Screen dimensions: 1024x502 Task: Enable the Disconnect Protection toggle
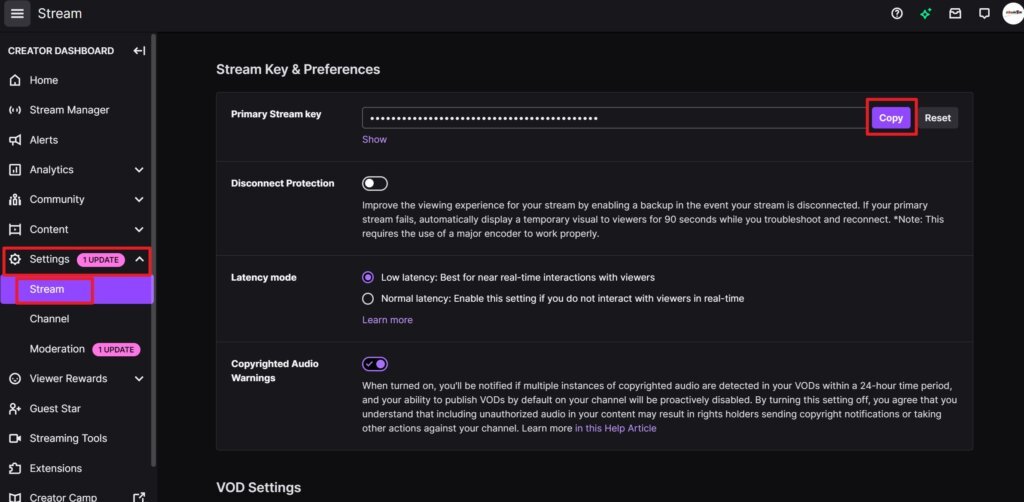(375, 183)
